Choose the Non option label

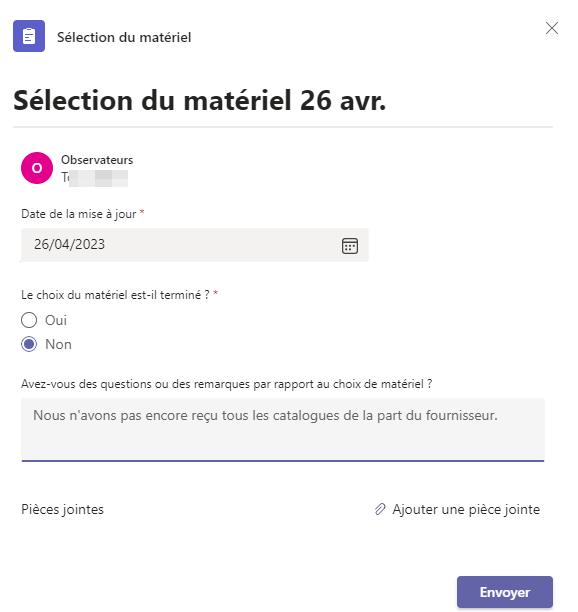coord(58,344)
